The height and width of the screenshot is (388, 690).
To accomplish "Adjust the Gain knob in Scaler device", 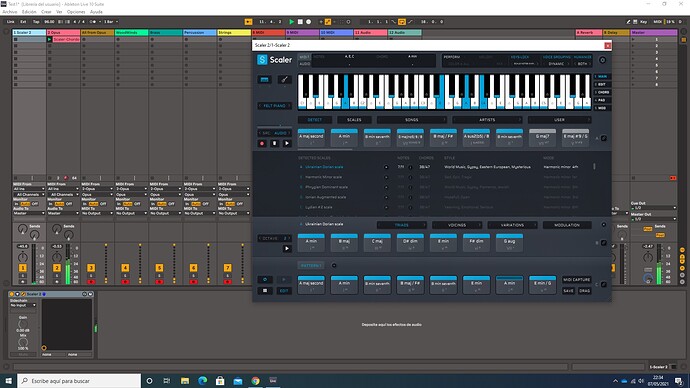I will tap(23, 324).
